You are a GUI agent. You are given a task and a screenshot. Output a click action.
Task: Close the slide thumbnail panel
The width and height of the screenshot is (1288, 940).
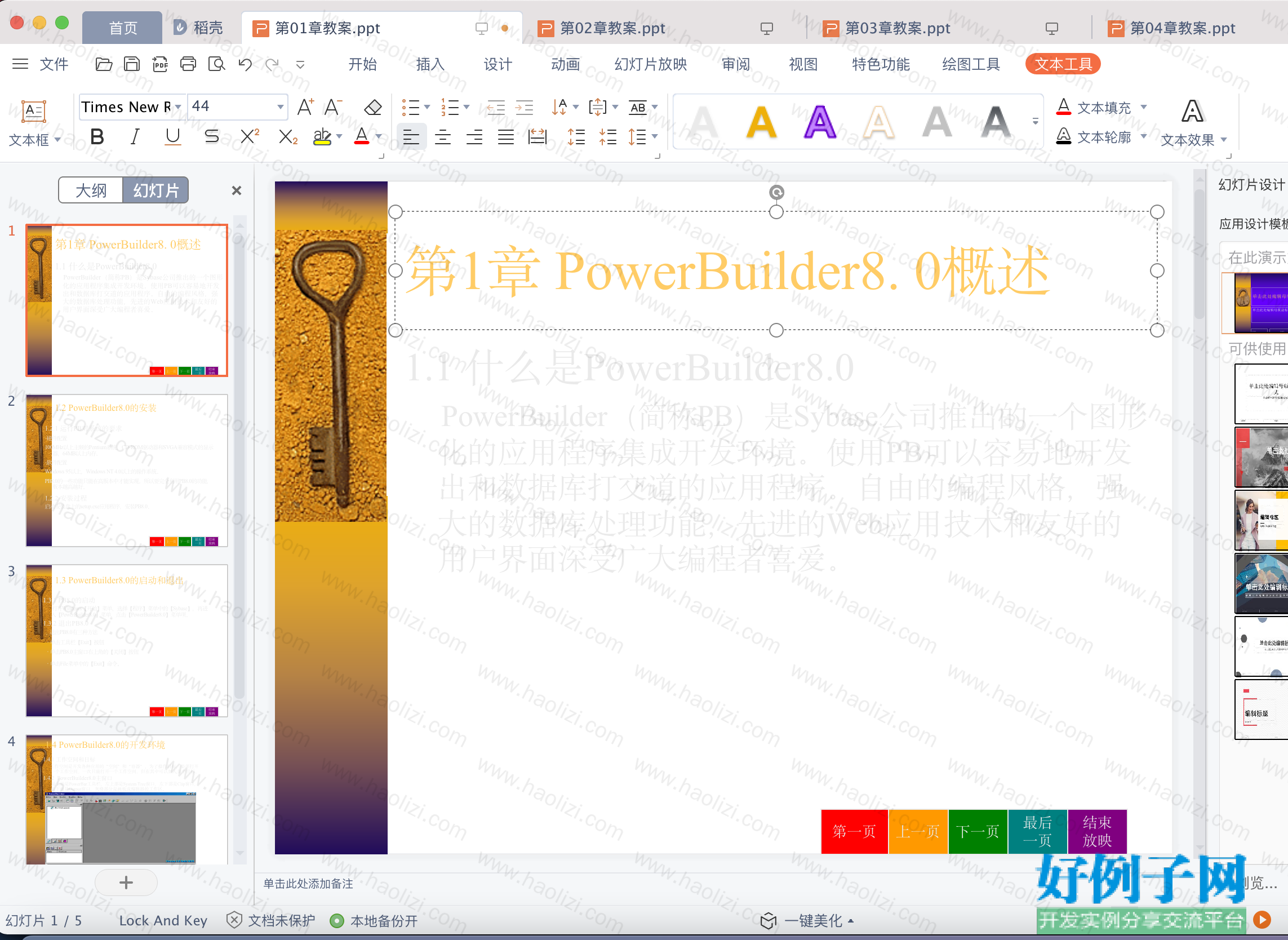(x=237, y=190)
